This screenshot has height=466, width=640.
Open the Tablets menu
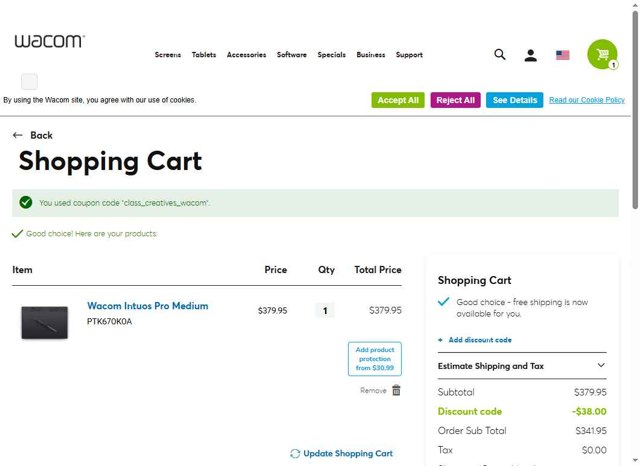[204, 55]
